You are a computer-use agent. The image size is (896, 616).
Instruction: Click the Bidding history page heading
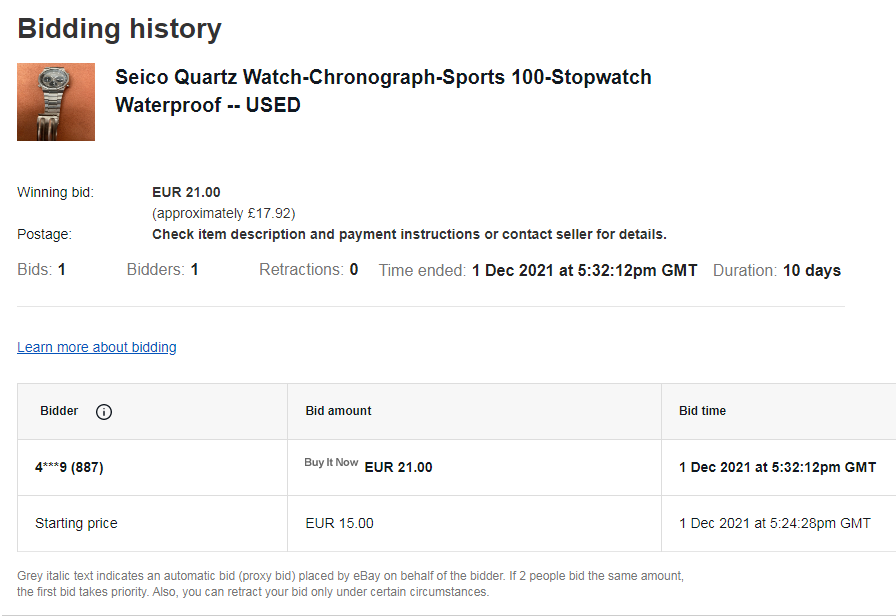(119, 29)
